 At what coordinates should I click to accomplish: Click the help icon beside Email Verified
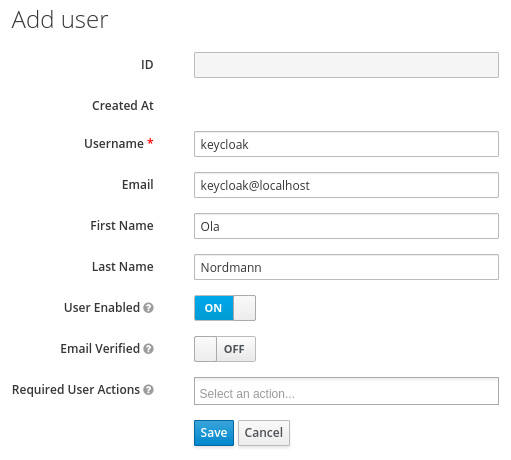148,349
